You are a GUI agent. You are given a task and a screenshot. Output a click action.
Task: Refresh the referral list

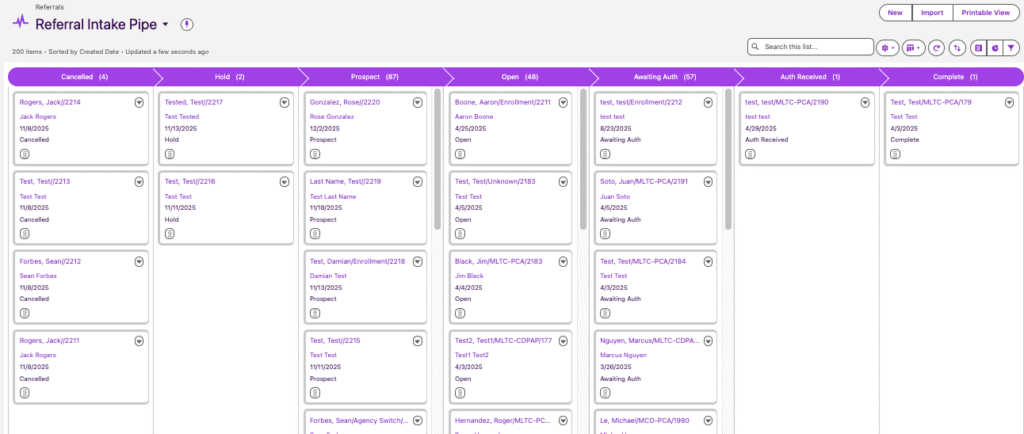(x=937, y=47)
